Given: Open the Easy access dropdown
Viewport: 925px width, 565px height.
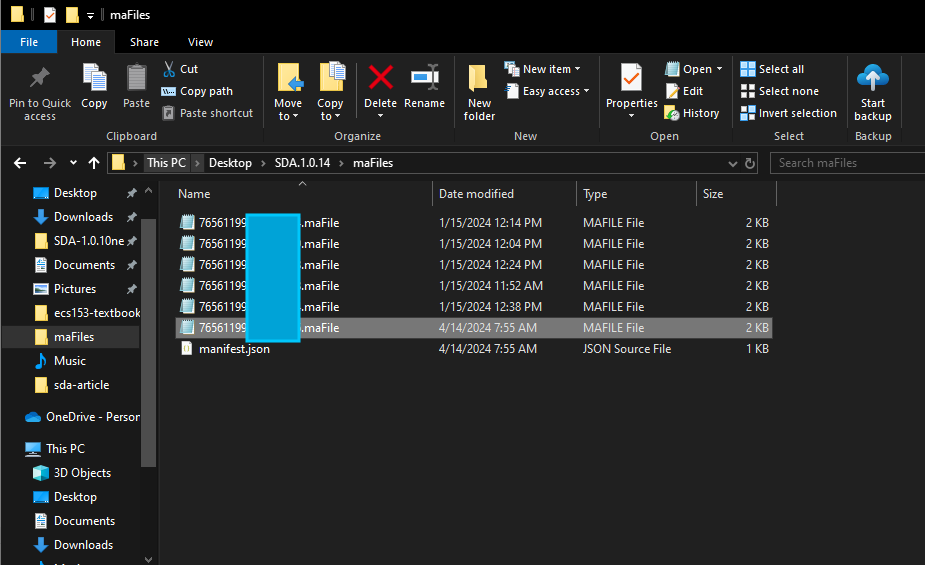Looking at the screenshot, I should (x=547, y=91).
